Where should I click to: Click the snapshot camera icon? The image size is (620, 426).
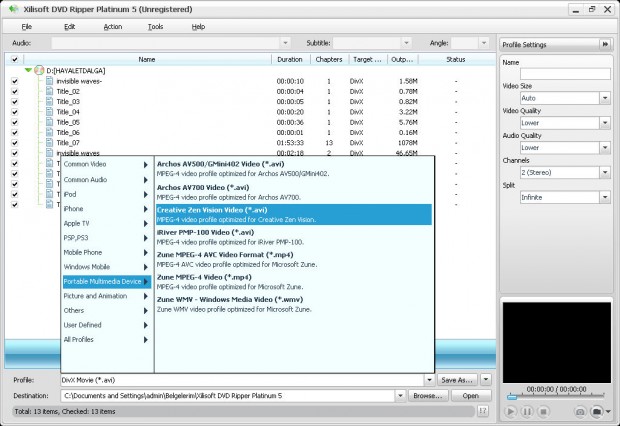[x=580, y=412]
